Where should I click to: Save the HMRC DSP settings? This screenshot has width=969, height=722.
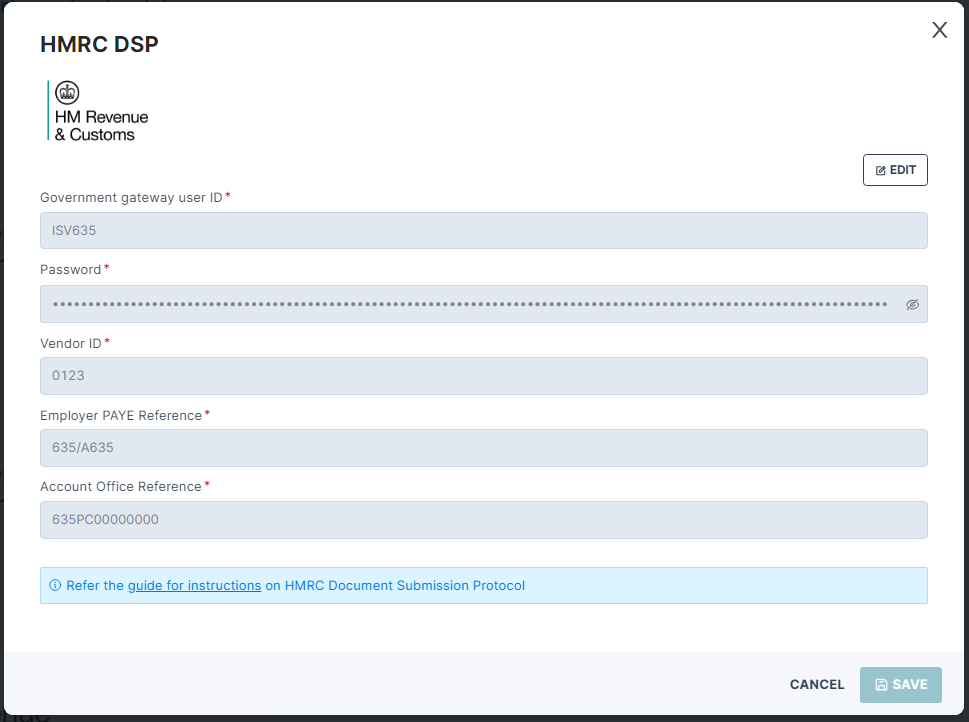(x=900, y=684)
